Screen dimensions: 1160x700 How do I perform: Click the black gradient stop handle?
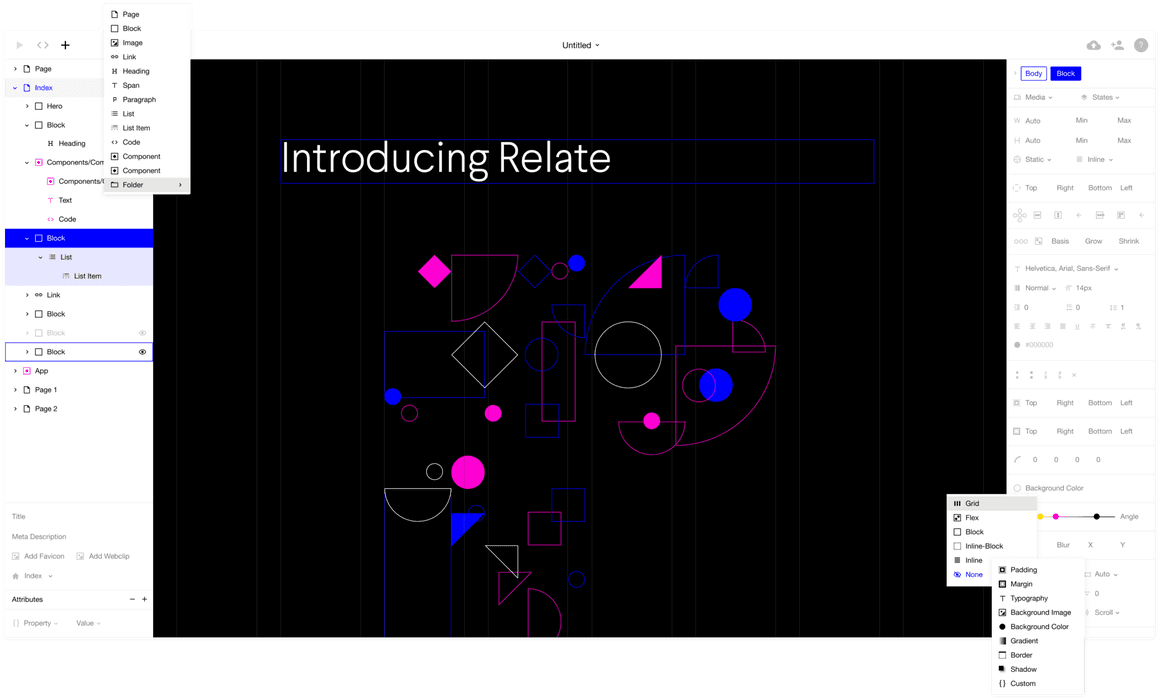pos(1096,516)
